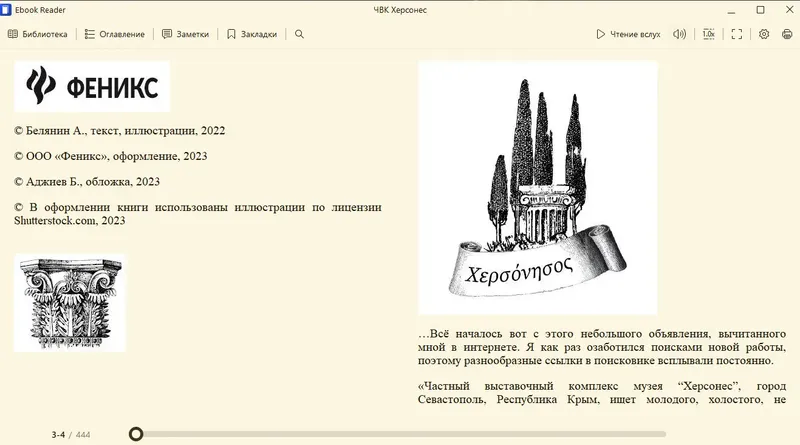
Task: Click the copyright line about Белянин А.
Action: [x=119, y=131]
